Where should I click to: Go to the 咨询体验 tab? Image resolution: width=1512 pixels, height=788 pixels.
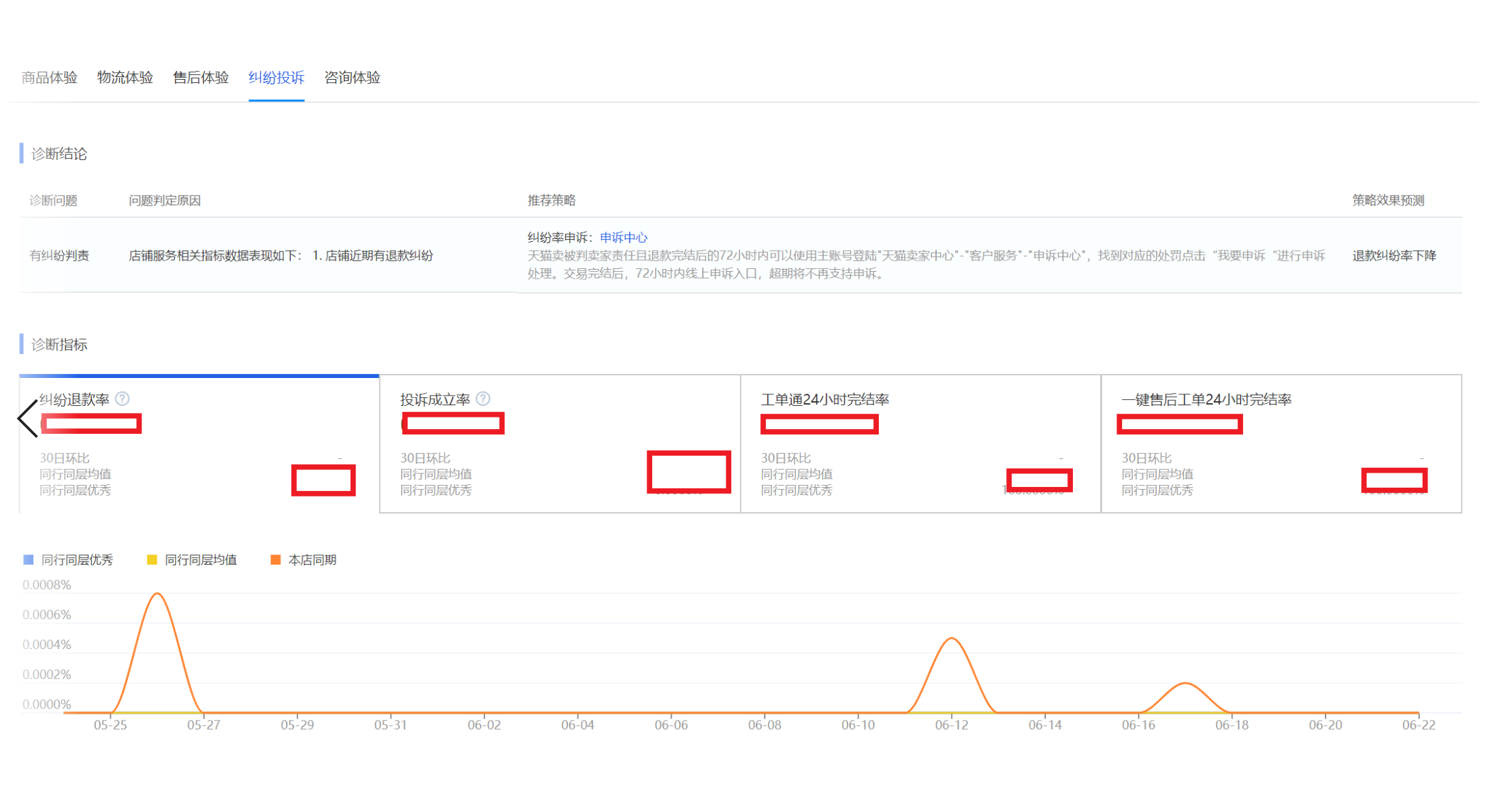(x=352, y=78)
